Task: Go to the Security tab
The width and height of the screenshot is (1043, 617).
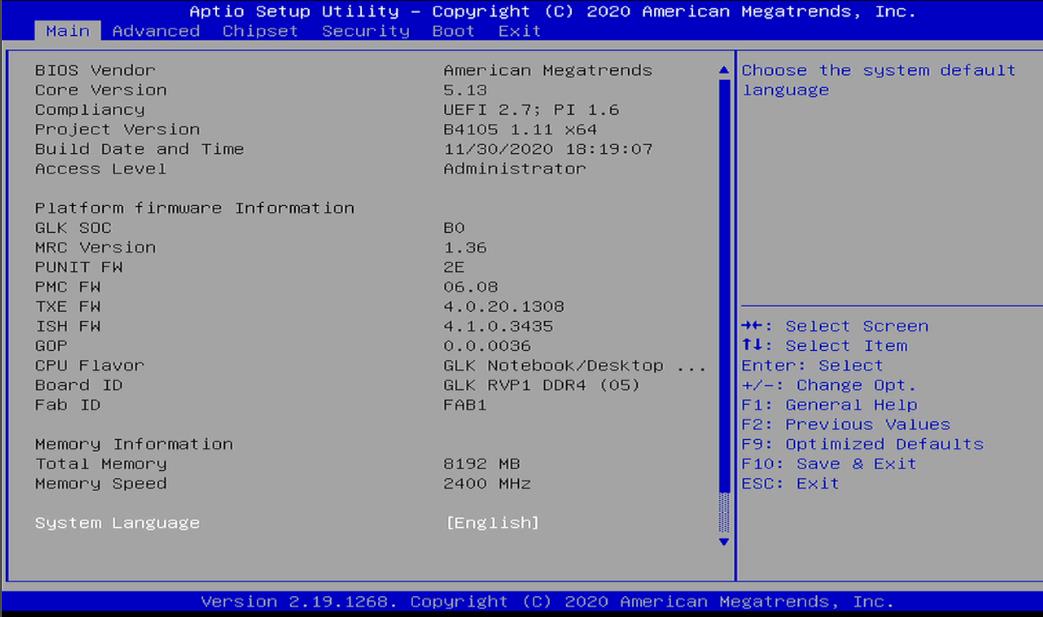Action: pyautogui.click(x=366, y=31)
